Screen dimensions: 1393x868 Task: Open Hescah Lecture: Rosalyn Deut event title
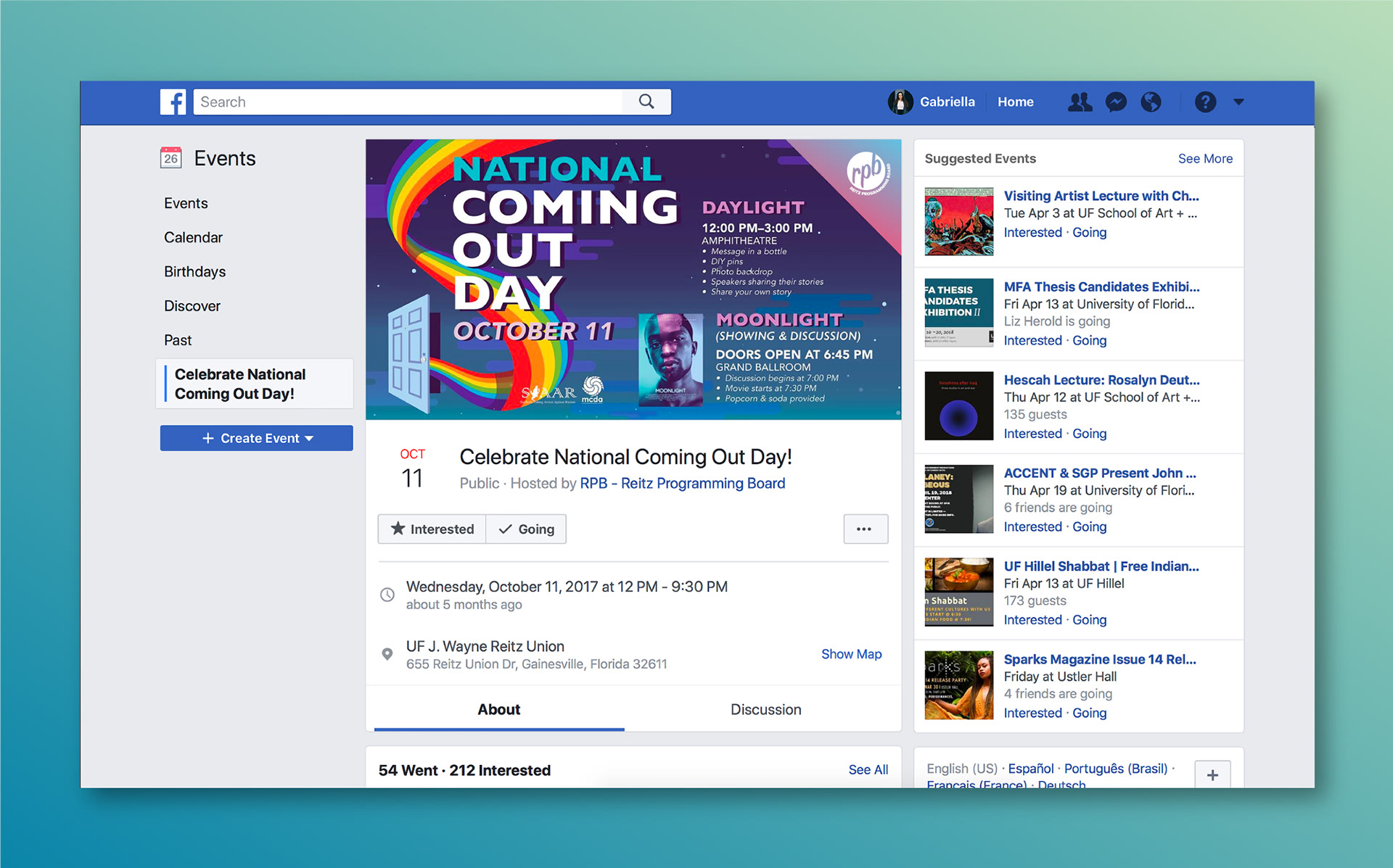click(1101, 380)
